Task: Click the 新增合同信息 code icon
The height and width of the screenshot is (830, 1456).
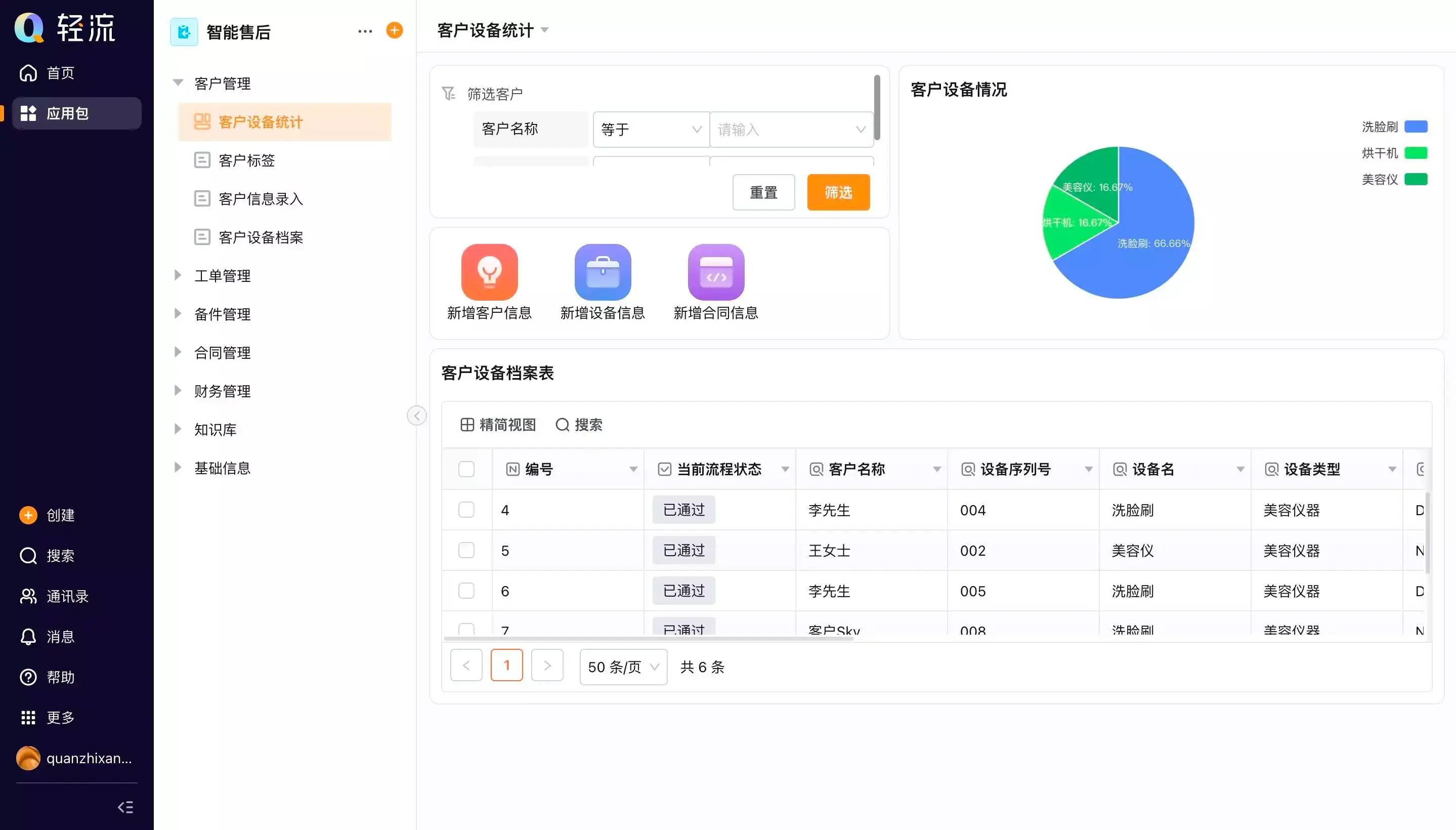Action: pos(716,272)
